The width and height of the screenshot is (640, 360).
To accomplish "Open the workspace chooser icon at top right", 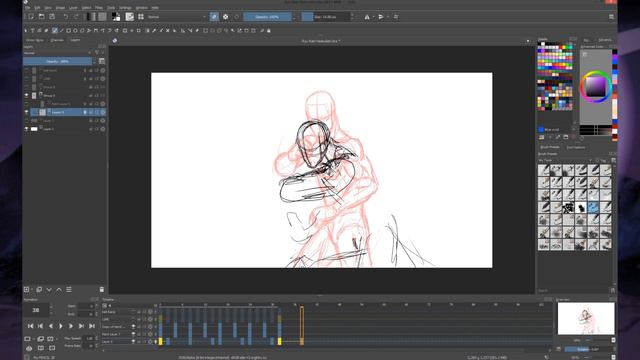I will coord(611,17).
